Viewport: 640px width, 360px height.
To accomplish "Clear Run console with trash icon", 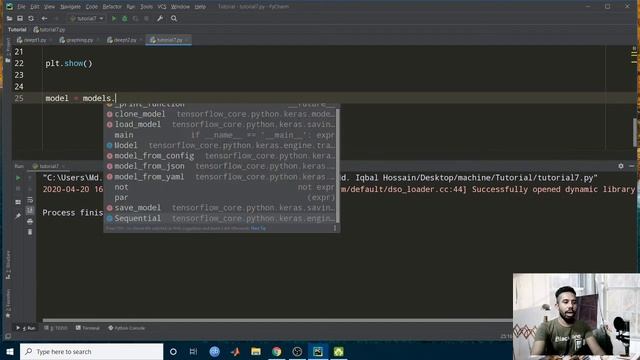I will pyautogui.click(x=30, y=232).
